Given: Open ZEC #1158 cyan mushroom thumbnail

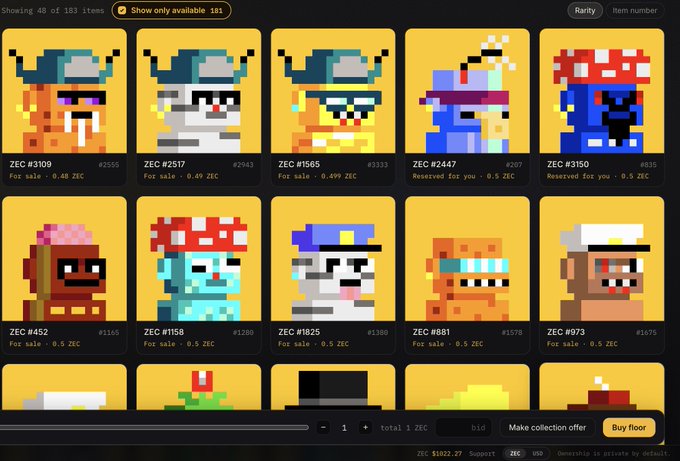Looking at the screenshot, I should tap(199, 258).
